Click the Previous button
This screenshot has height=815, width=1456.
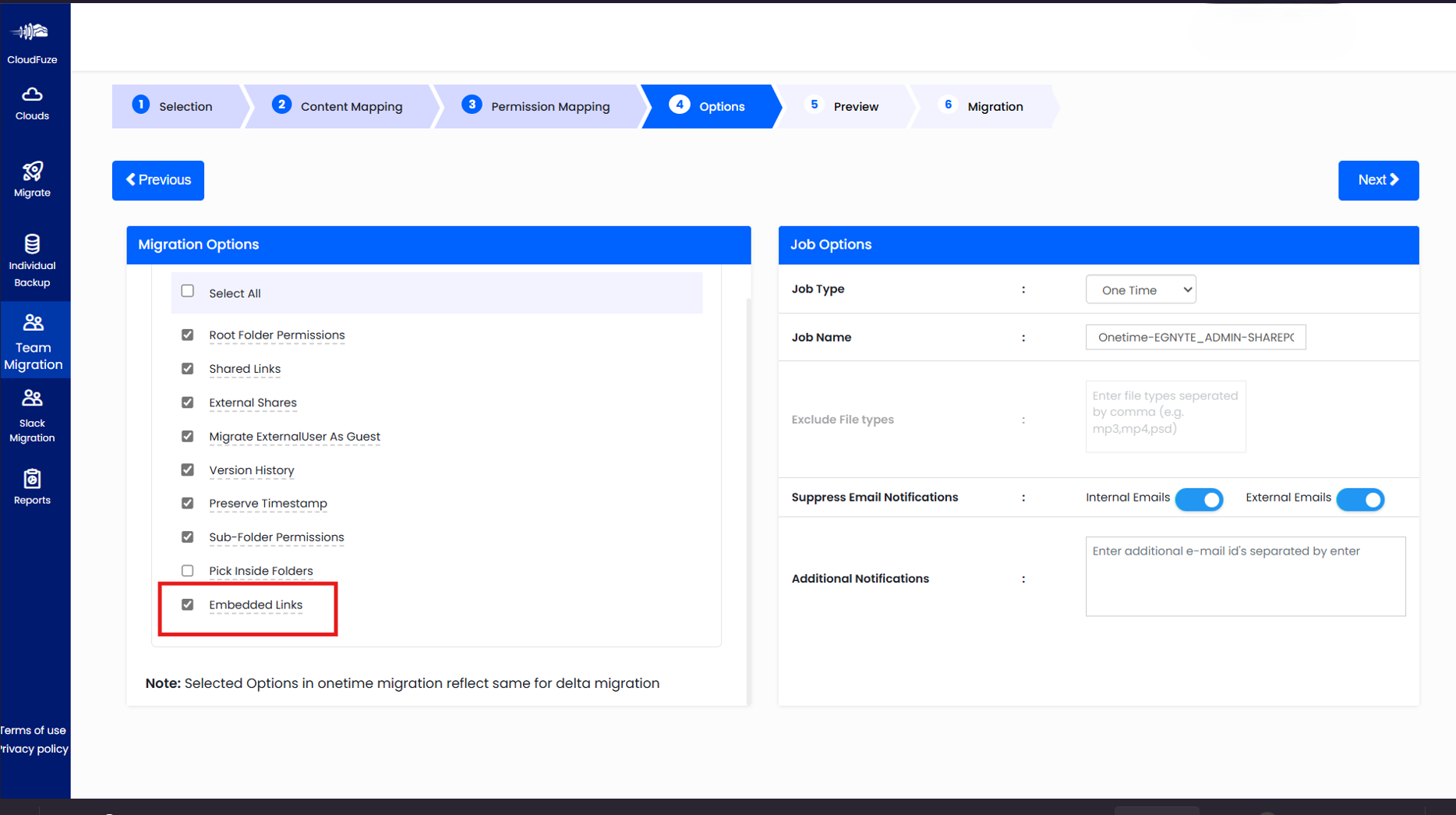tap(157, 180)
